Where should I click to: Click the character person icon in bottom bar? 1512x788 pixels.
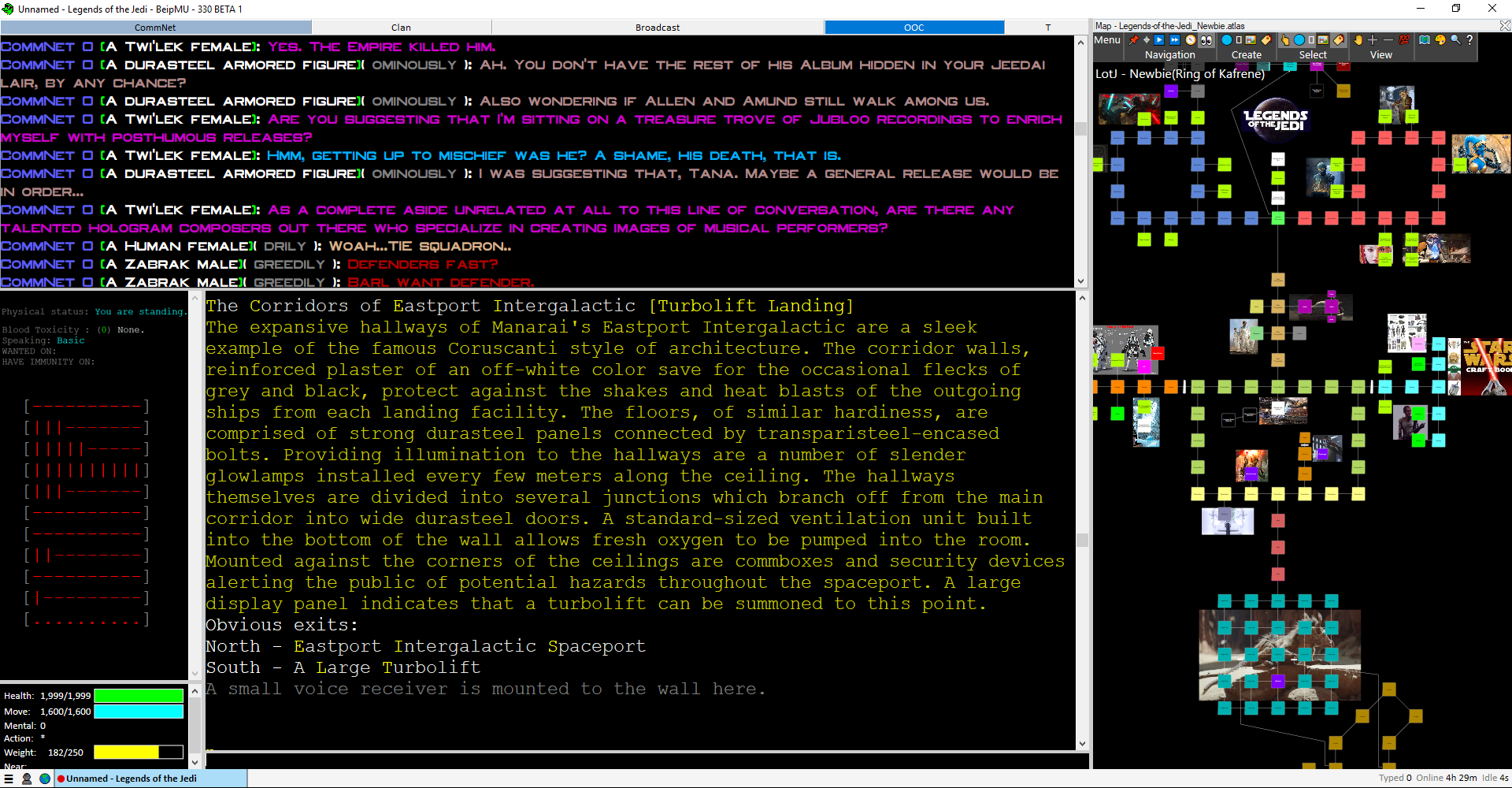click(x=27, y=779)
